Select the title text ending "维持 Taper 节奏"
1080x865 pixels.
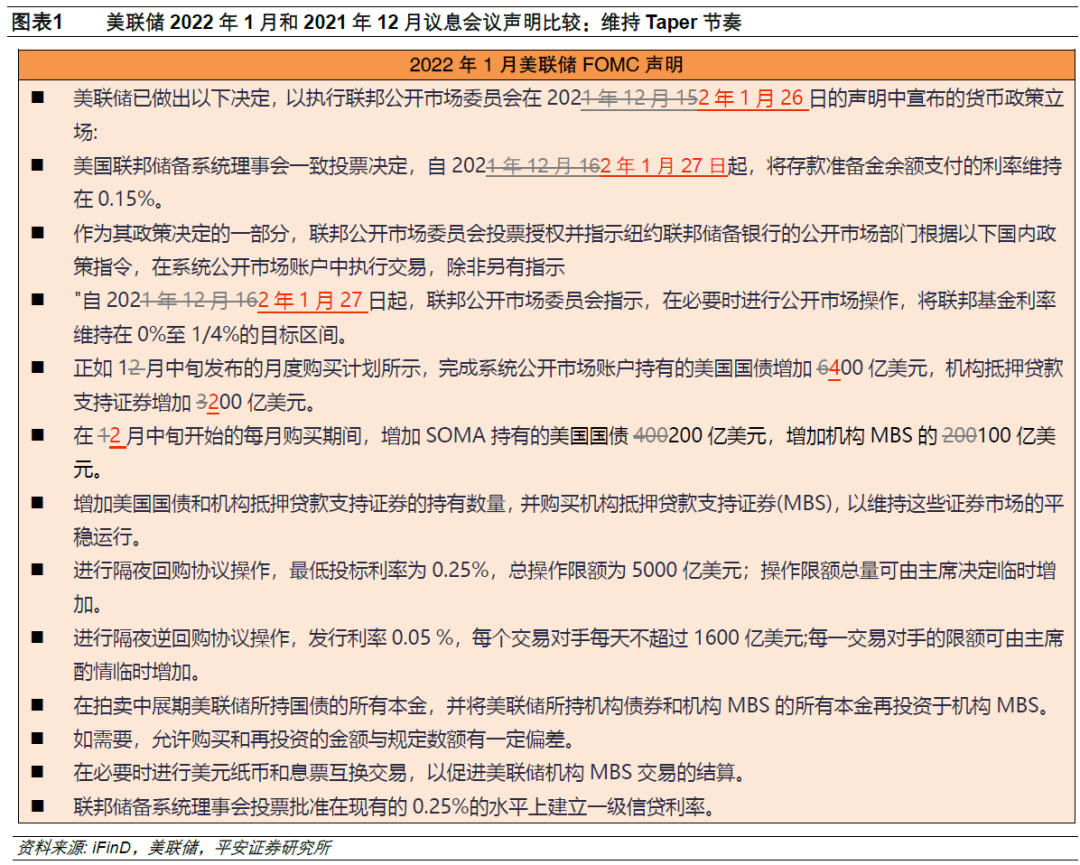pos(424,22)
